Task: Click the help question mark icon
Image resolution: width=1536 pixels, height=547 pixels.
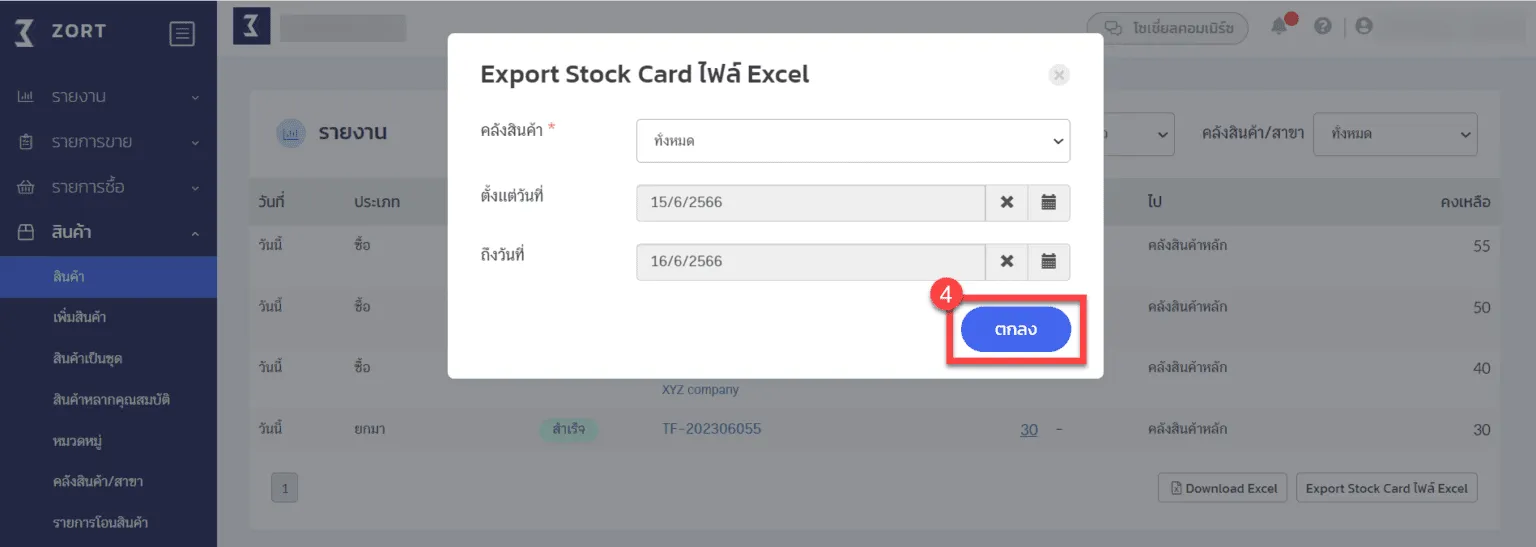Action: (1322, 27)
